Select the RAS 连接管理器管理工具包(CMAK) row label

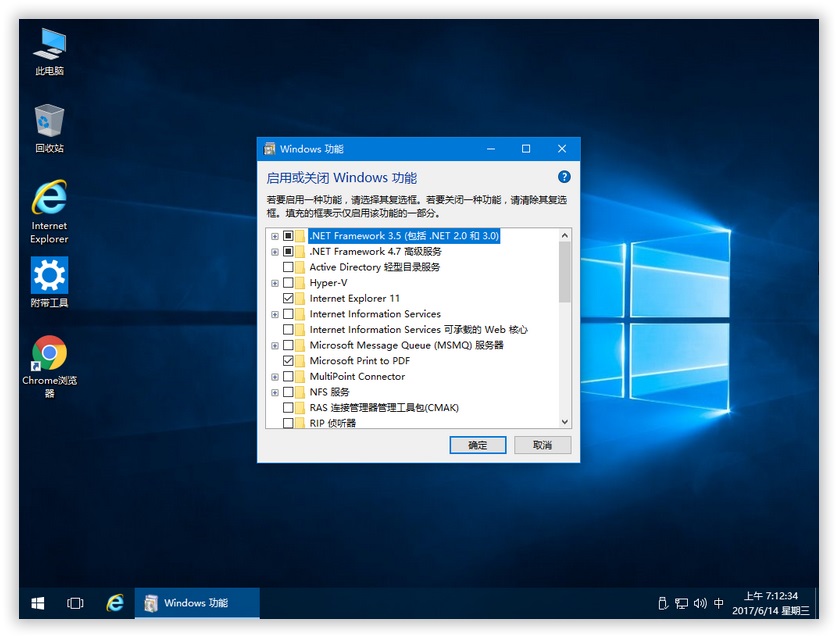pyautogui.click(x=384, y=408)
